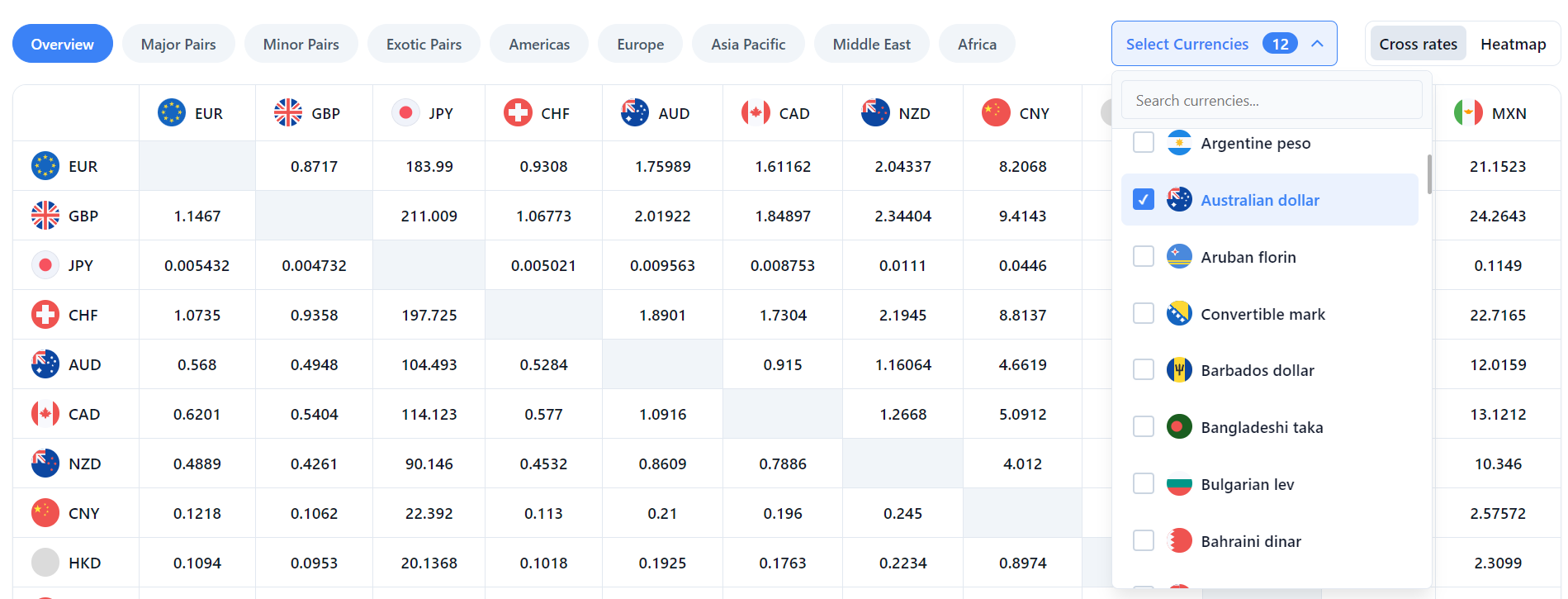Tick the Bulgarian lev checkbox

(1144, 483)
